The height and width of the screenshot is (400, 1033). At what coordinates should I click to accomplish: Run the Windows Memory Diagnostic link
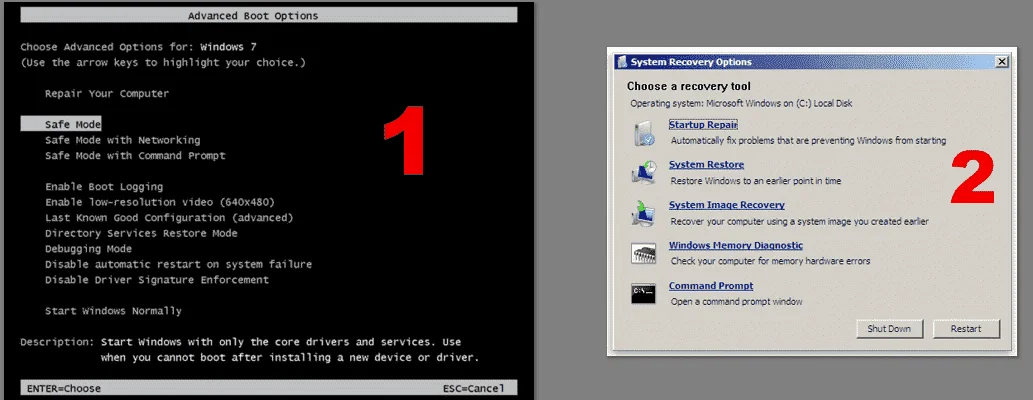pyautogui.click(x=736, y=245)
